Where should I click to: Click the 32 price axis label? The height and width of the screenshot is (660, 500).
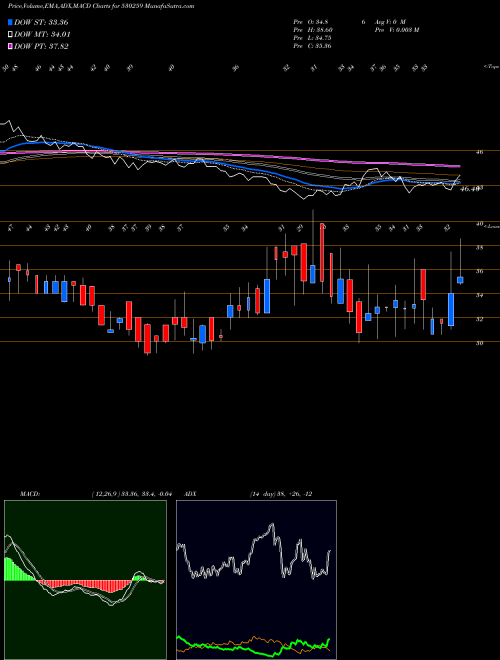(479, 319)
